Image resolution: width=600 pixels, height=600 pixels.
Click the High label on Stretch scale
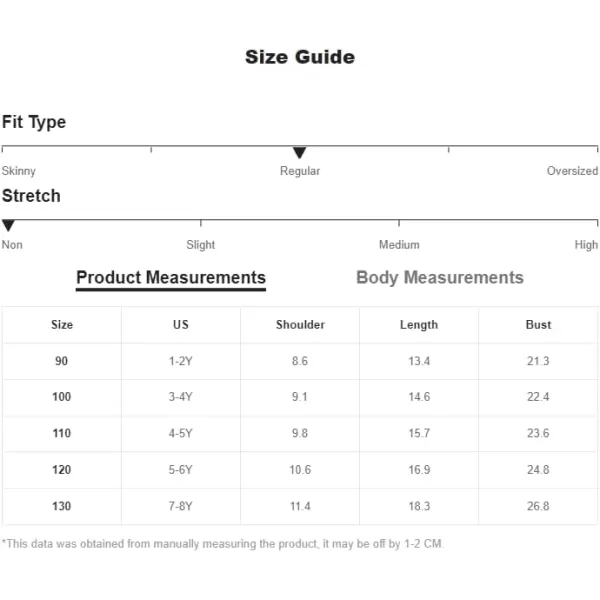(586, 245)
